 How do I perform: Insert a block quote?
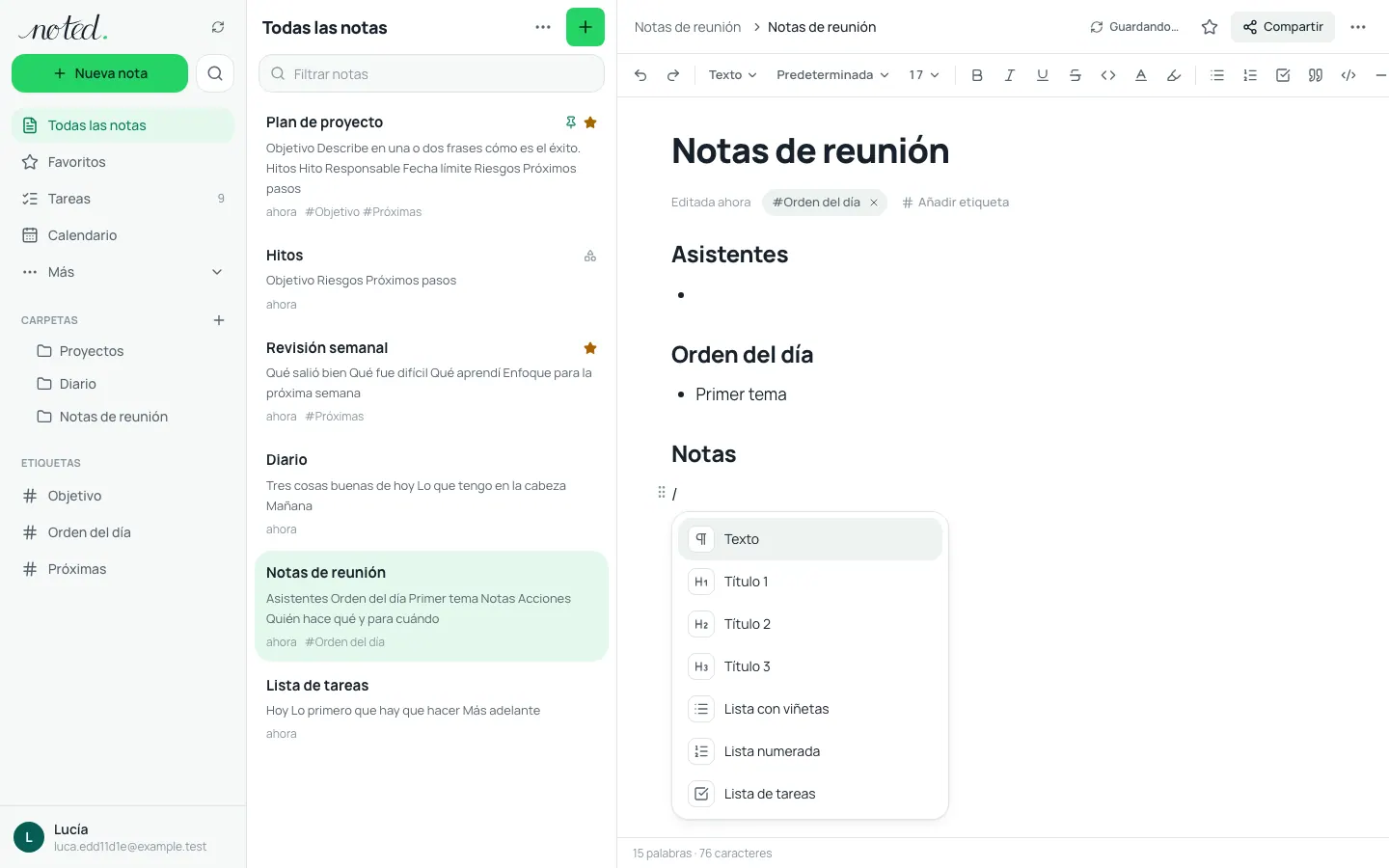coord(1316,75)
